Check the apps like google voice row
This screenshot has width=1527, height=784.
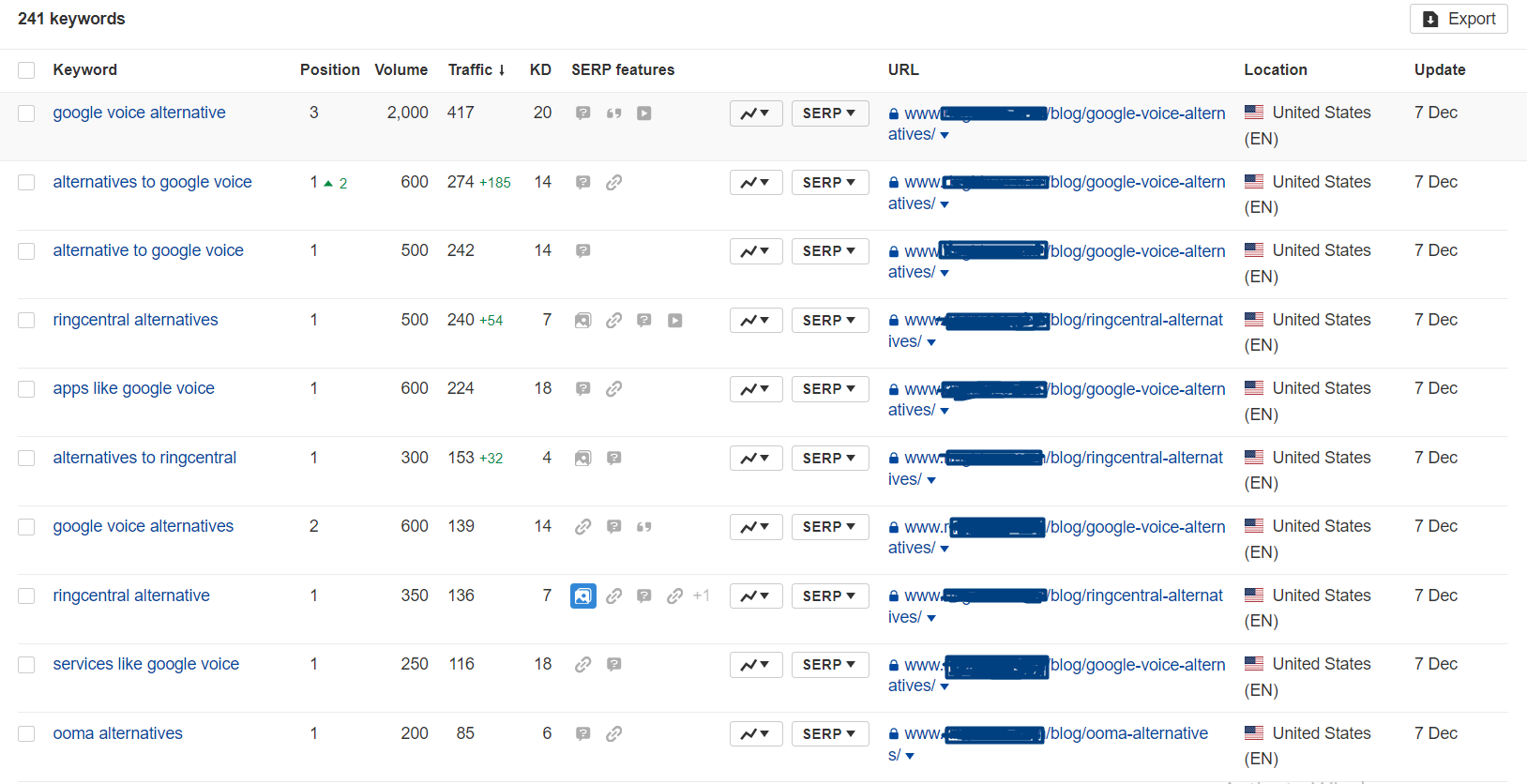pyautogui.click(x=26, y=389)
